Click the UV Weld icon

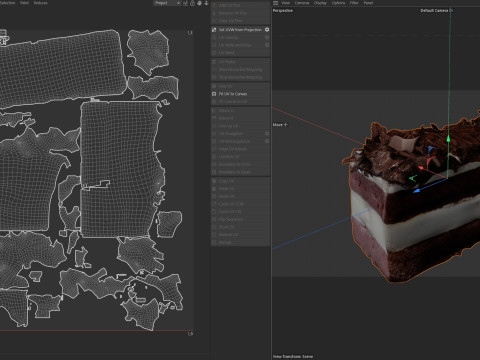[214, 53]
